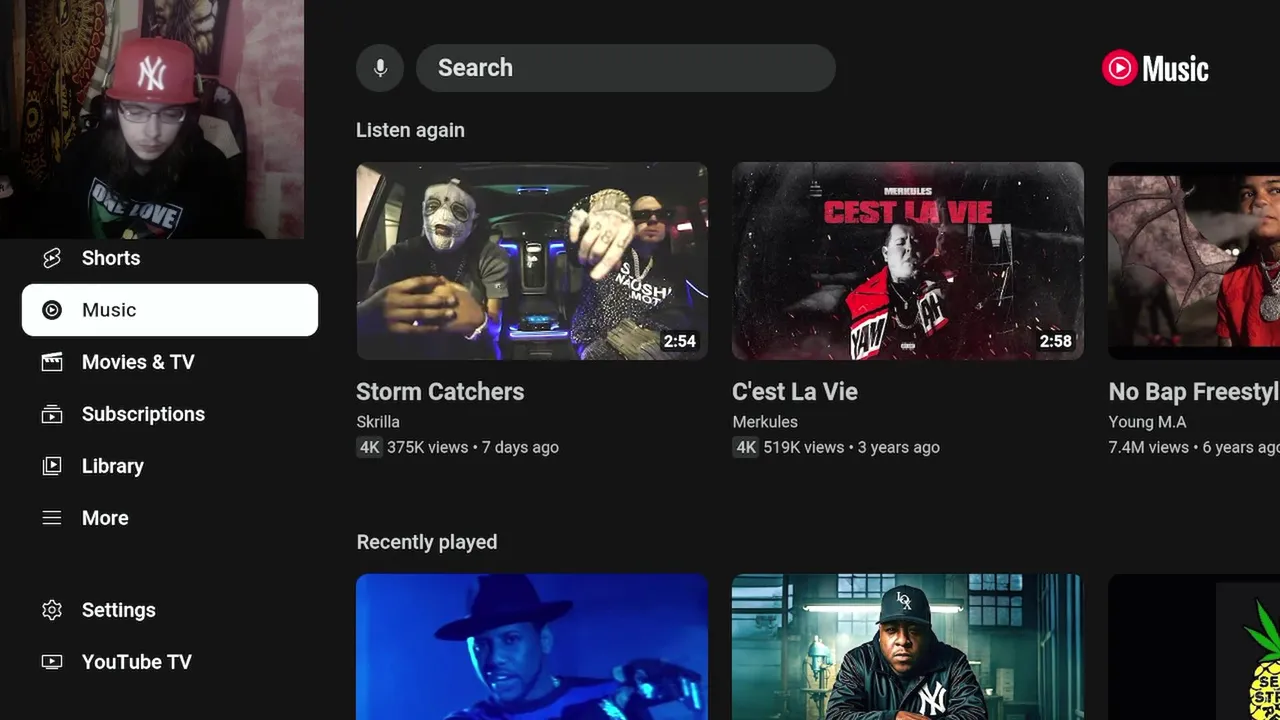The height and width of the screenshot is (720, 1280).
Task: Click the Music disc icon in sidebar
Action: [52, 310]
